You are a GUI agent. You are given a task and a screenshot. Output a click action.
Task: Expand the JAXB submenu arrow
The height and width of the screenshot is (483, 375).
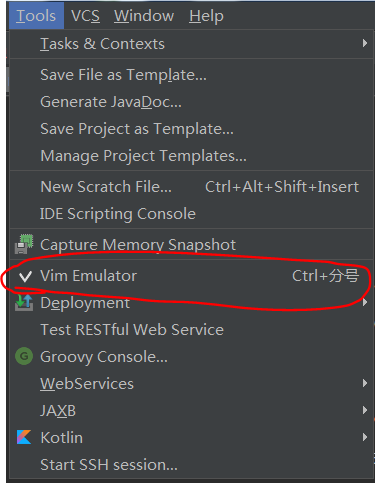[365, 410]
